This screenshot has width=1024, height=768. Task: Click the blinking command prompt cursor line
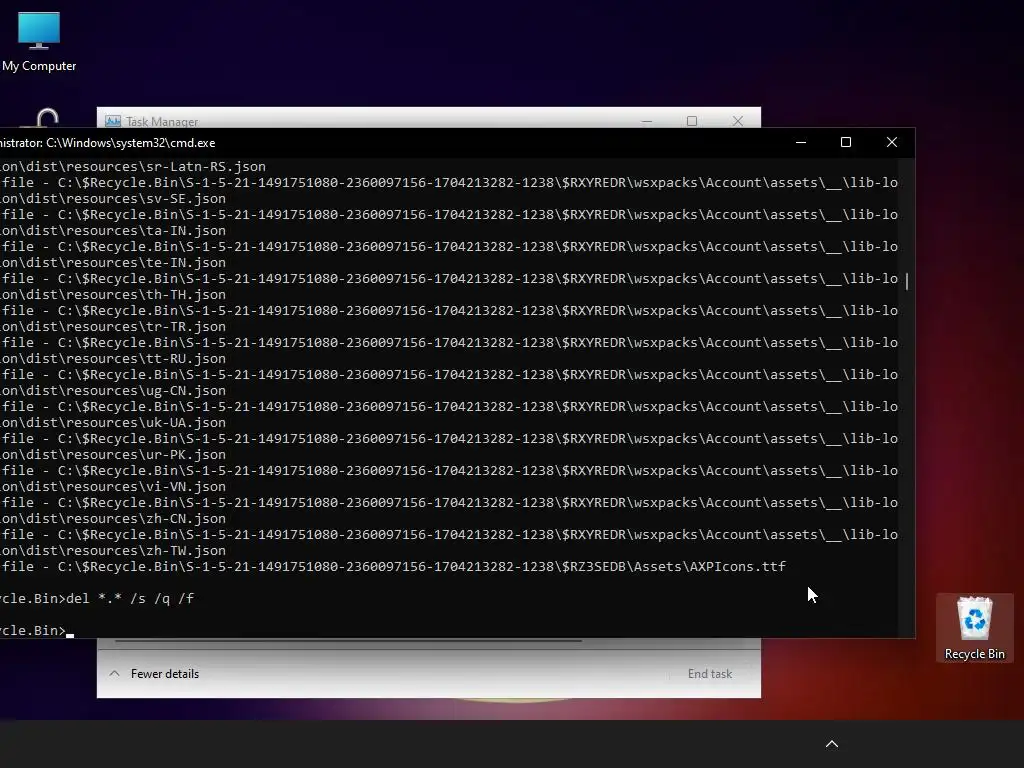pos(37,630)
